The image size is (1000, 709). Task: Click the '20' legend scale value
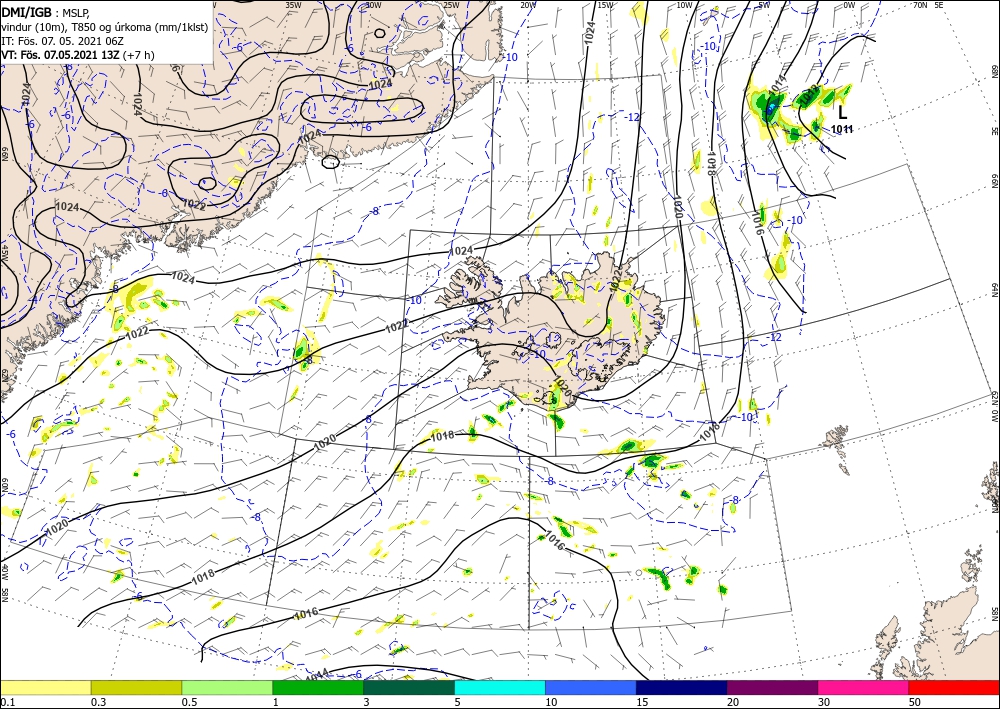pos(733,702)
